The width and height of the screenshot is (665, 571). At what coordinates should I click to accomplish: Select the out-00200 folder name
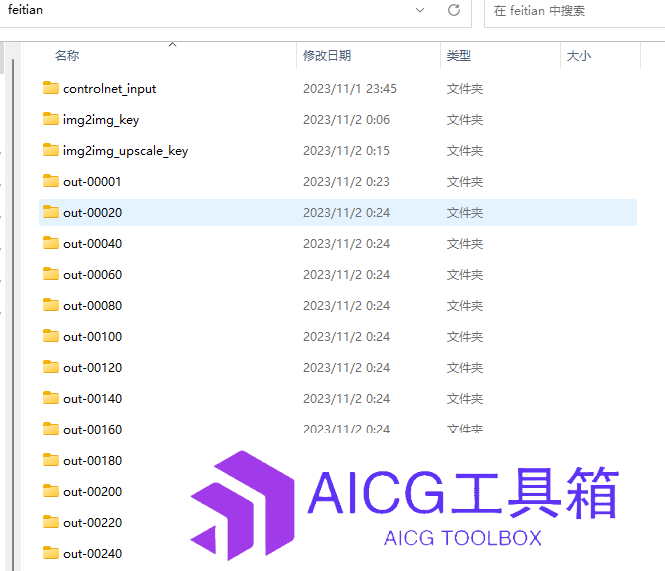click(x=92, y=491)
